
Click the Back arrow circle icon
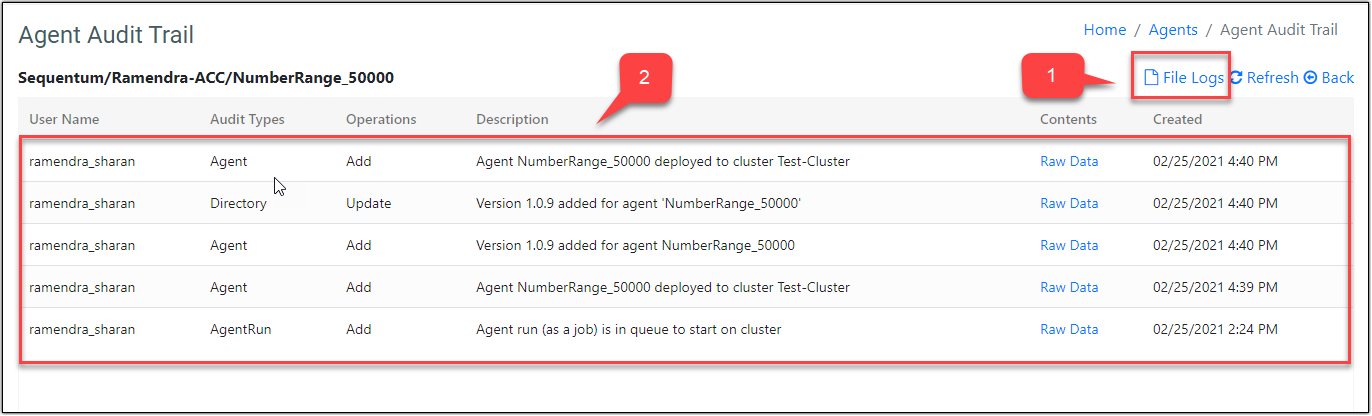[x=1310, y=78]
